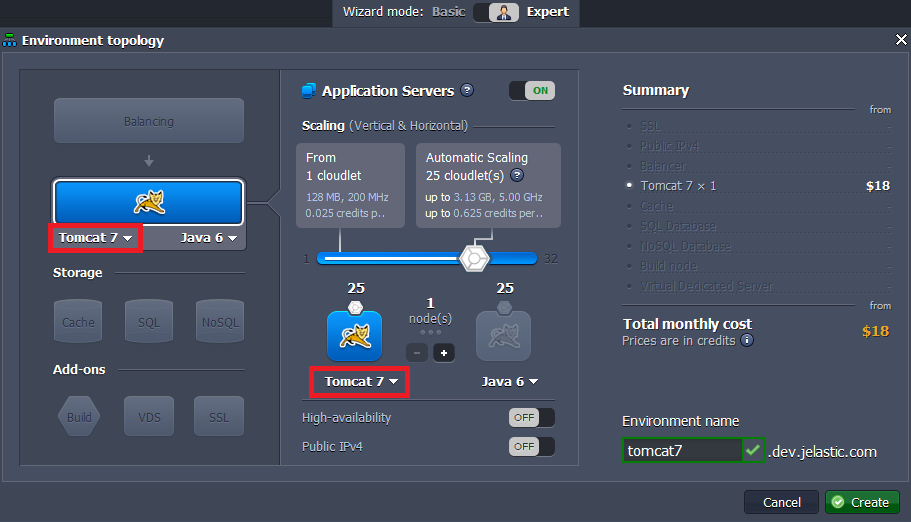Click the Prices in credits info icon

[x=747, y=340]
